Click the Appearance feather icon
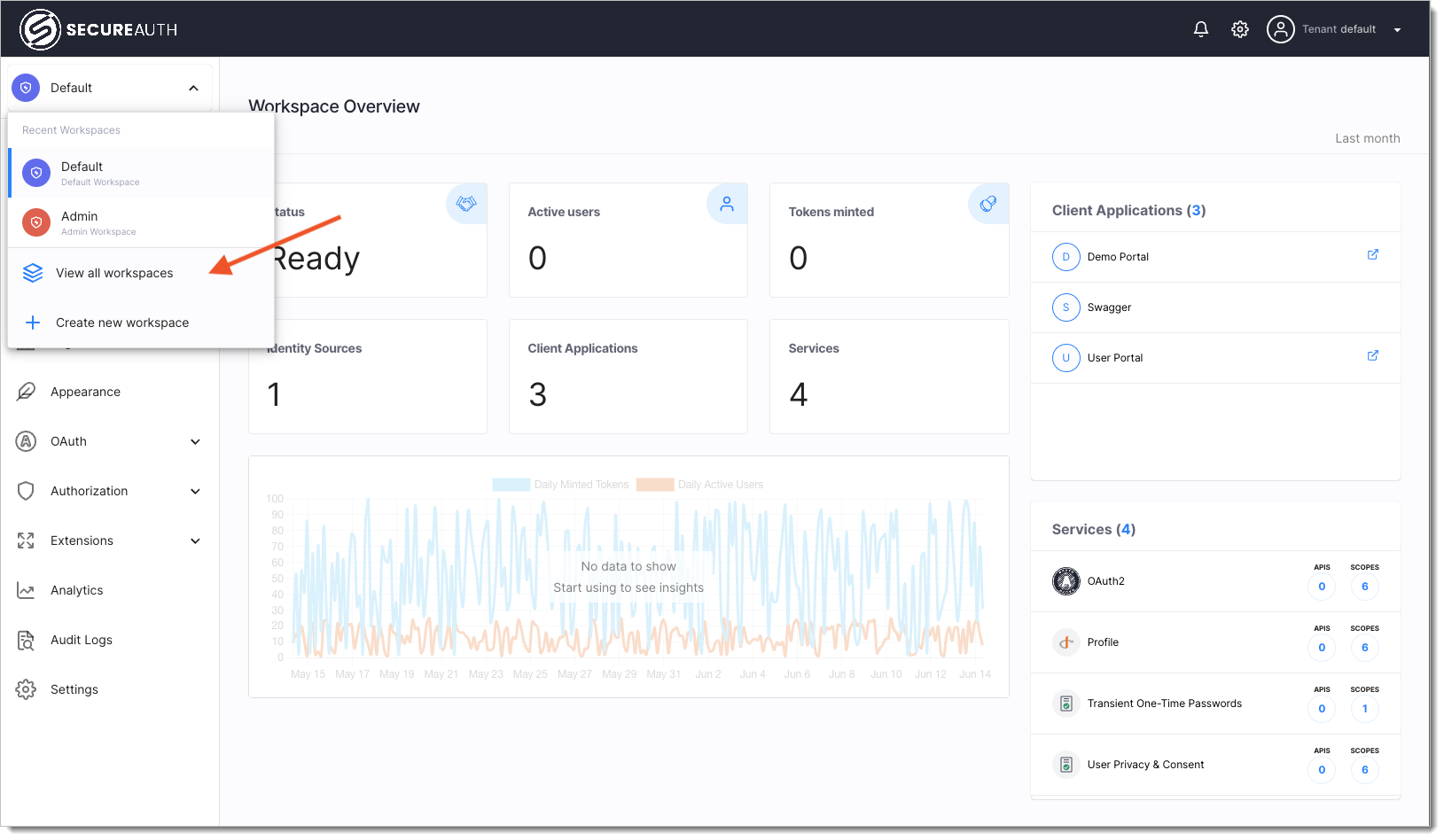The width and height of the screenshot is (1444, 840). pyautogui.click(x=26, y=392)
